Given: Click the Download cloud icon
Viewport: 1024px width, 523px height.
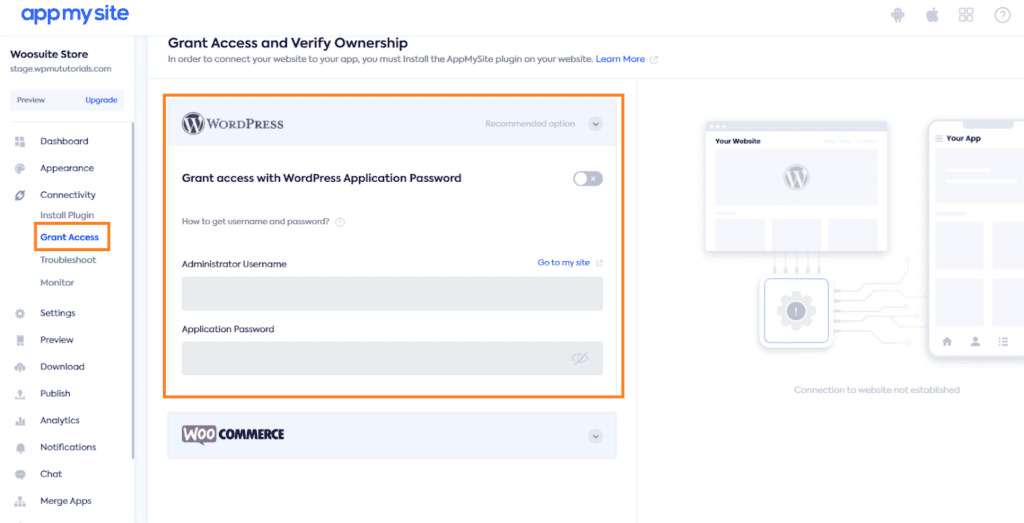Looking at the screenshot, I should tap(20, 367).
